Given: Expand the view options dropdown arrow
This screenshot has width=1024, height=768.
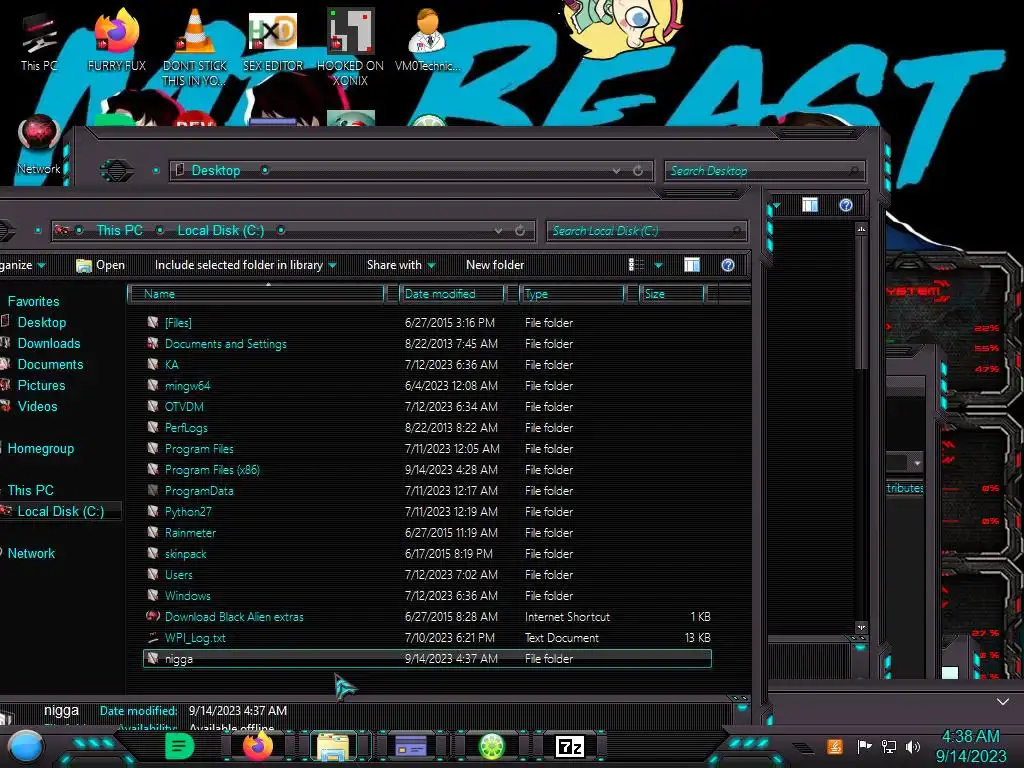Looking at the screenshot, I should (658, 265).
